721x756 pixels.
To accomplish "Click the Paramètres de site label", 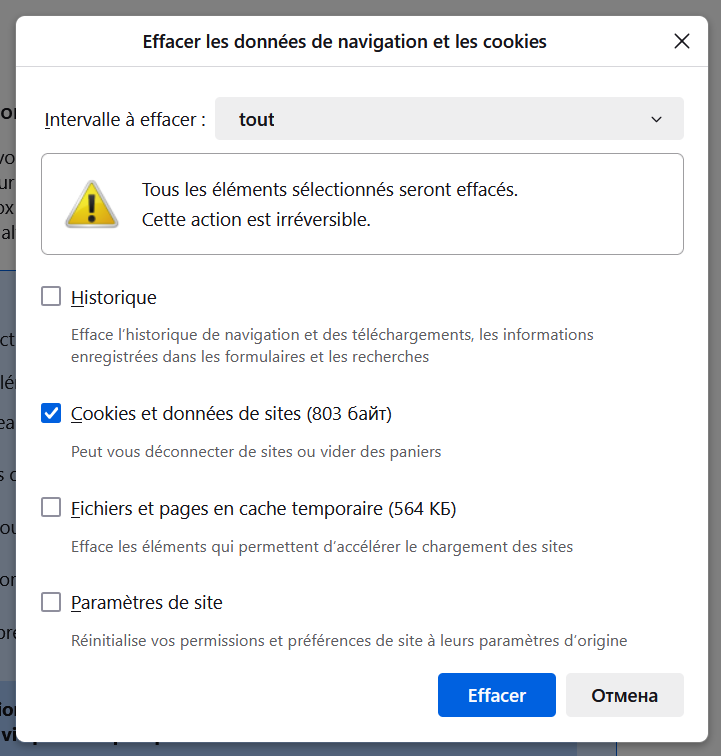I will (x=147, y=603).
